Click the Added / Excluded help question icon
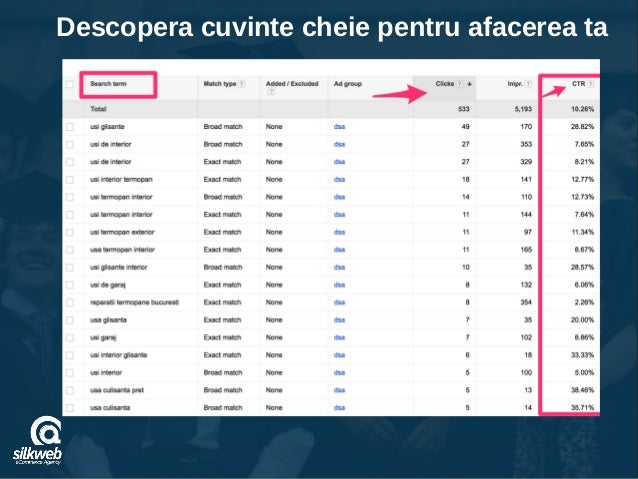638x479 pixels. point(271,92)
